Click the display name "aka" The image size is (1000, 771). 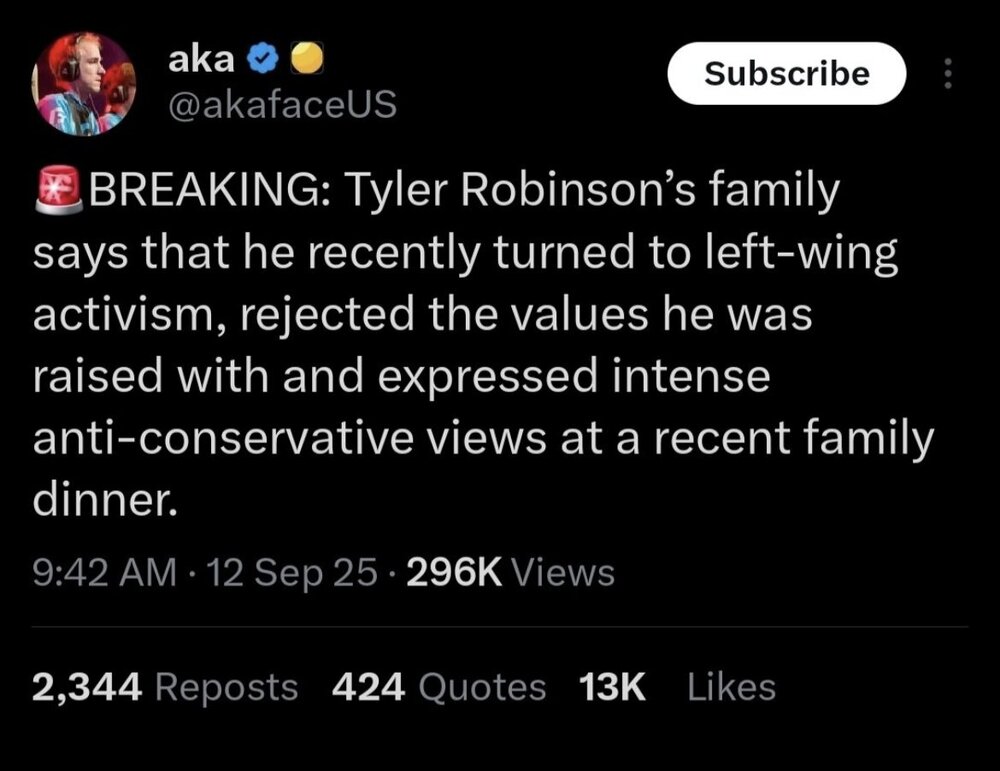point(201,59)
